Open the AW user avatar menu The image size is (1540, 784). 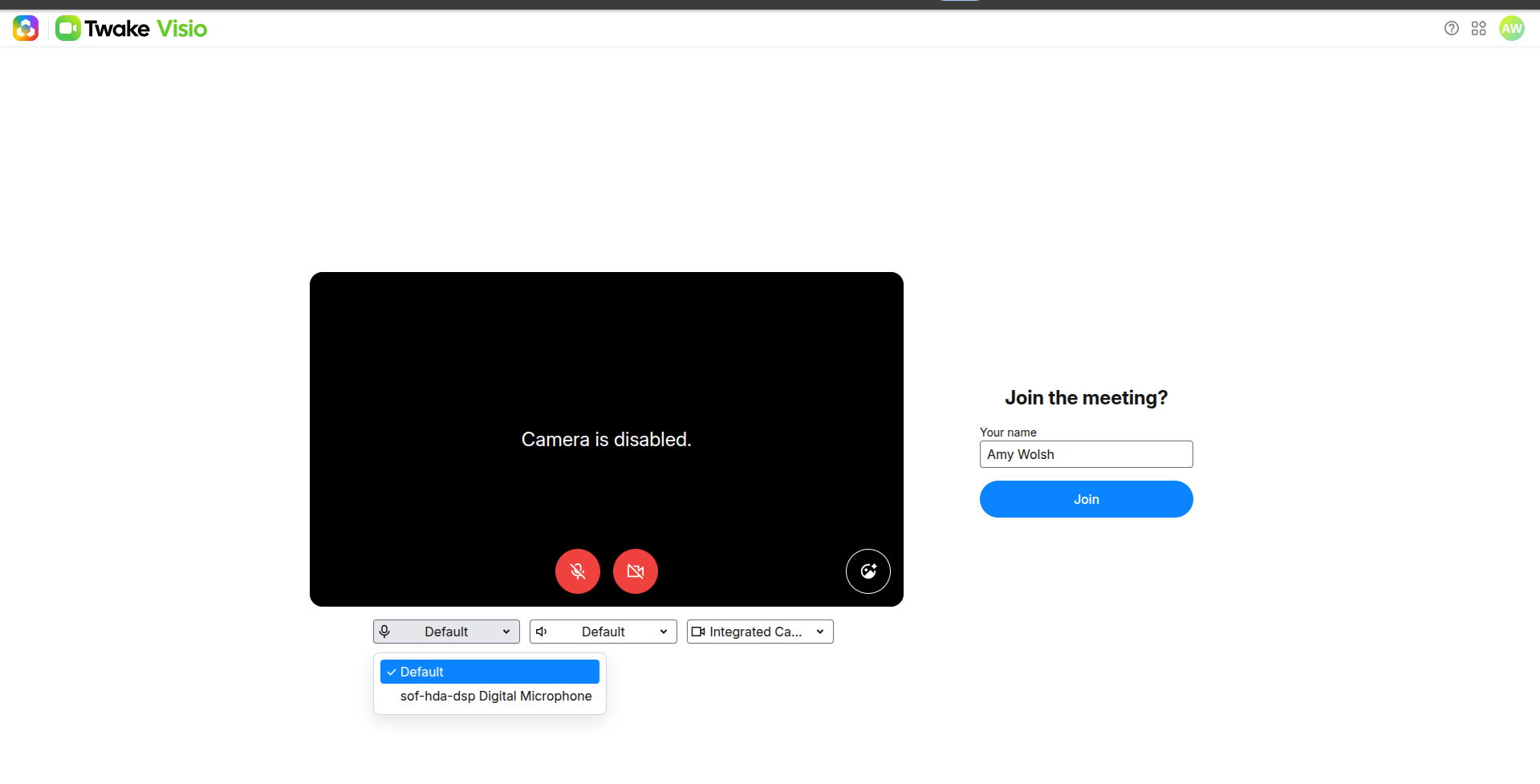click(x=1511, y=28)
